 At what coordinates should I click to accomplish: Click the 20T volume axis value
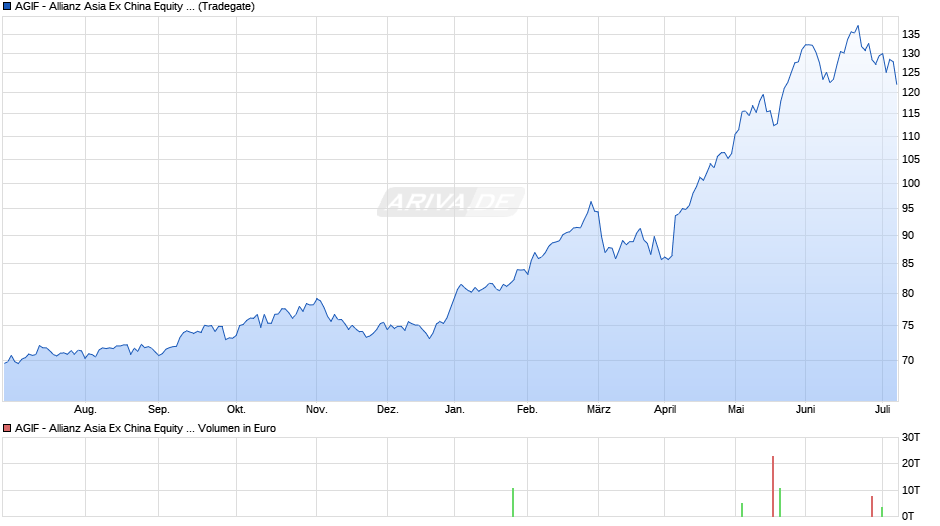(x=911, y=463)
